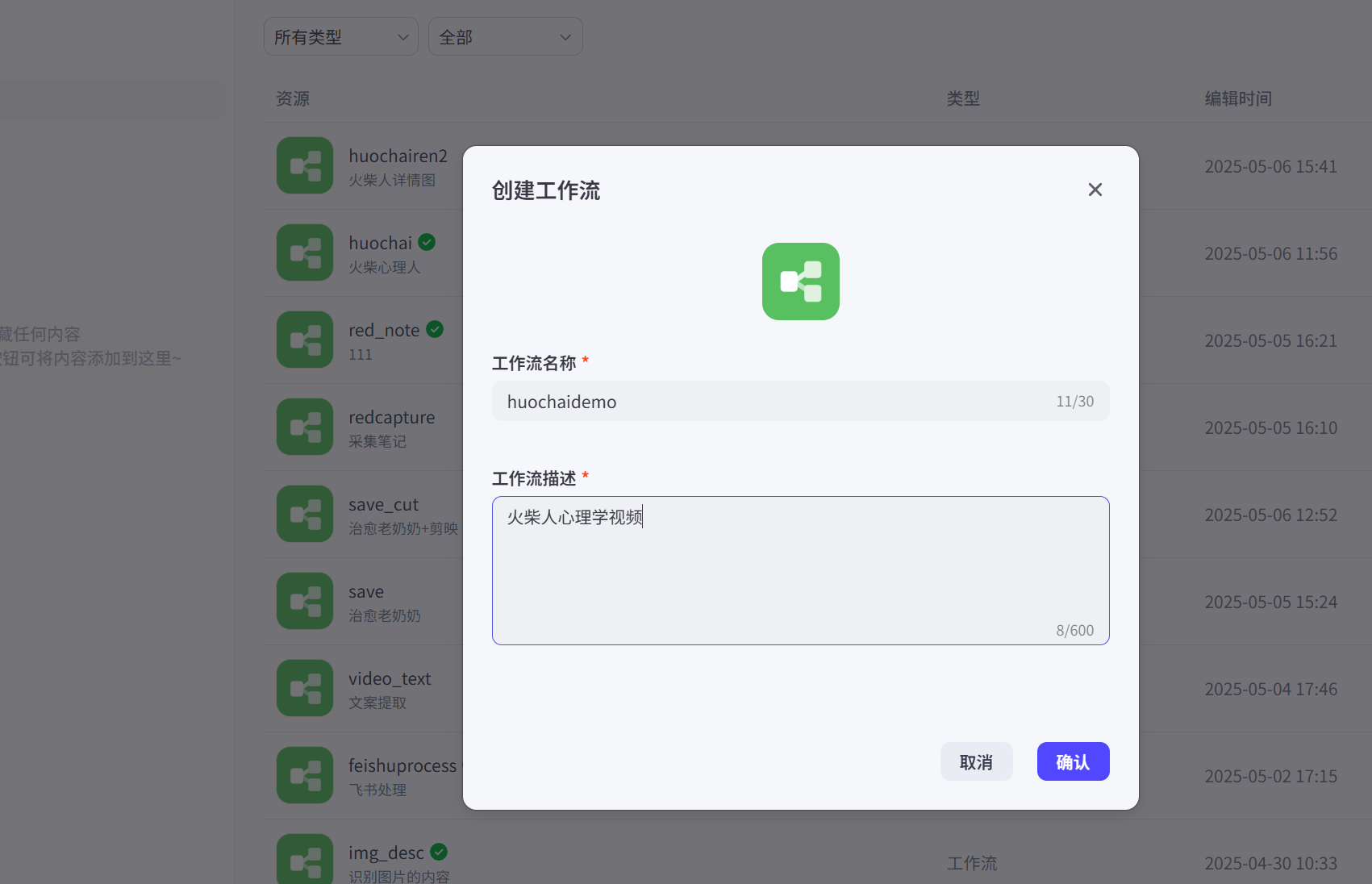Focus the 工作流名称 input field

801,401
